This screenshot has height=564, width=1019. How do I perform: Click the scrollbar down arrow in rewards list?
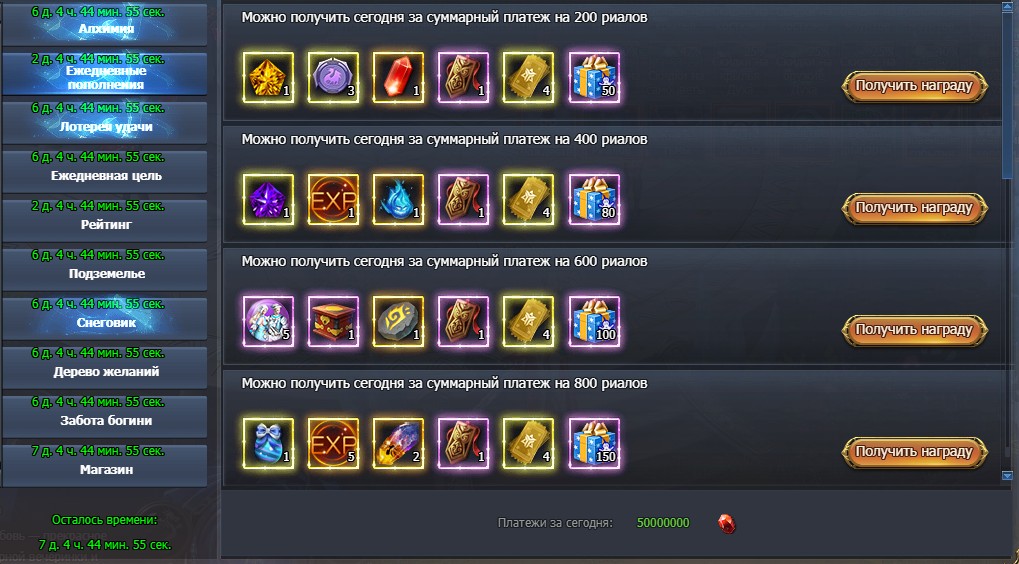pyautogui.click(x=1007, y=476)
